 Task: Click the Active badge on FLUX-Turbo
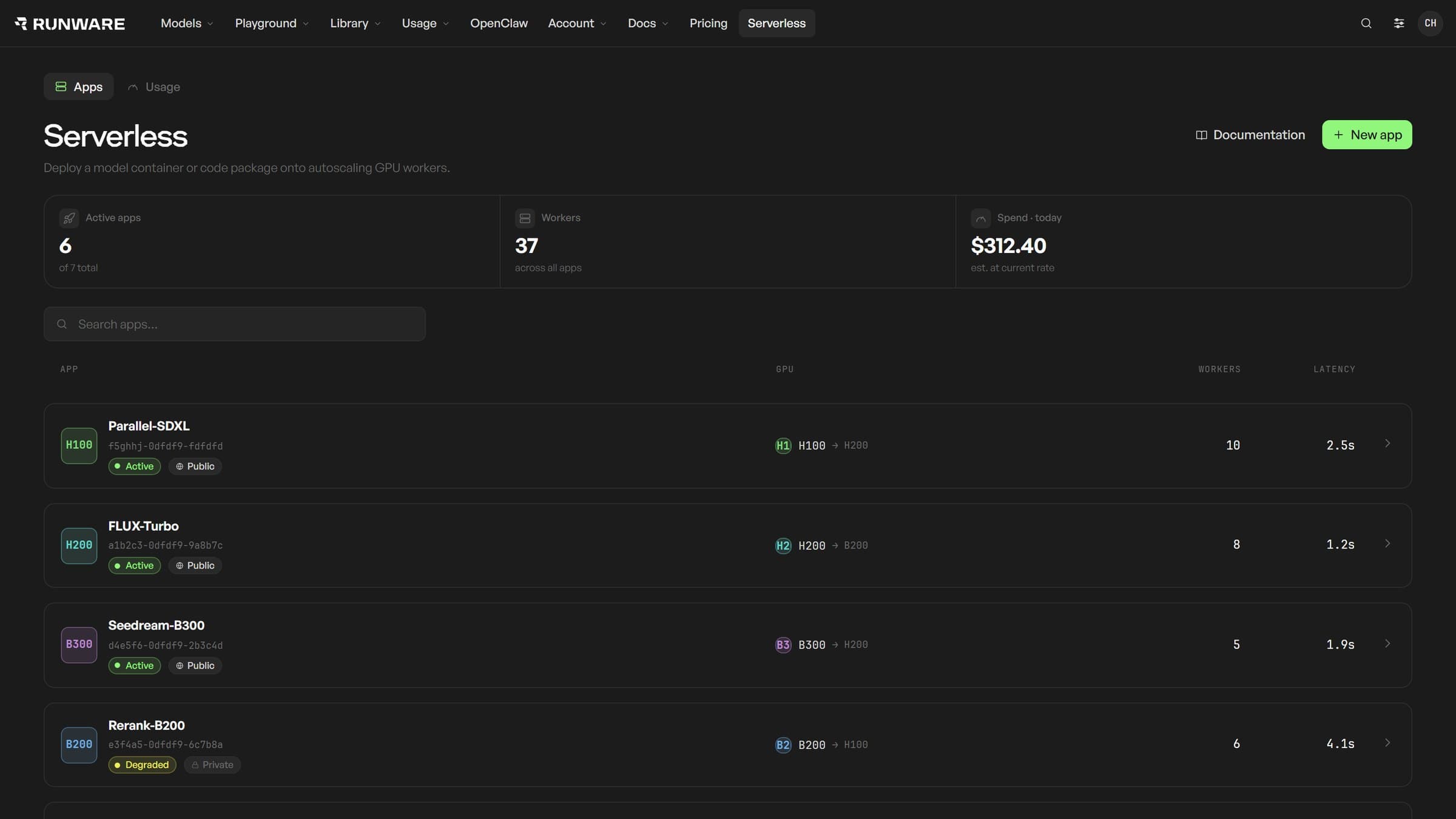pyautogui.click(x=134, y=566)
